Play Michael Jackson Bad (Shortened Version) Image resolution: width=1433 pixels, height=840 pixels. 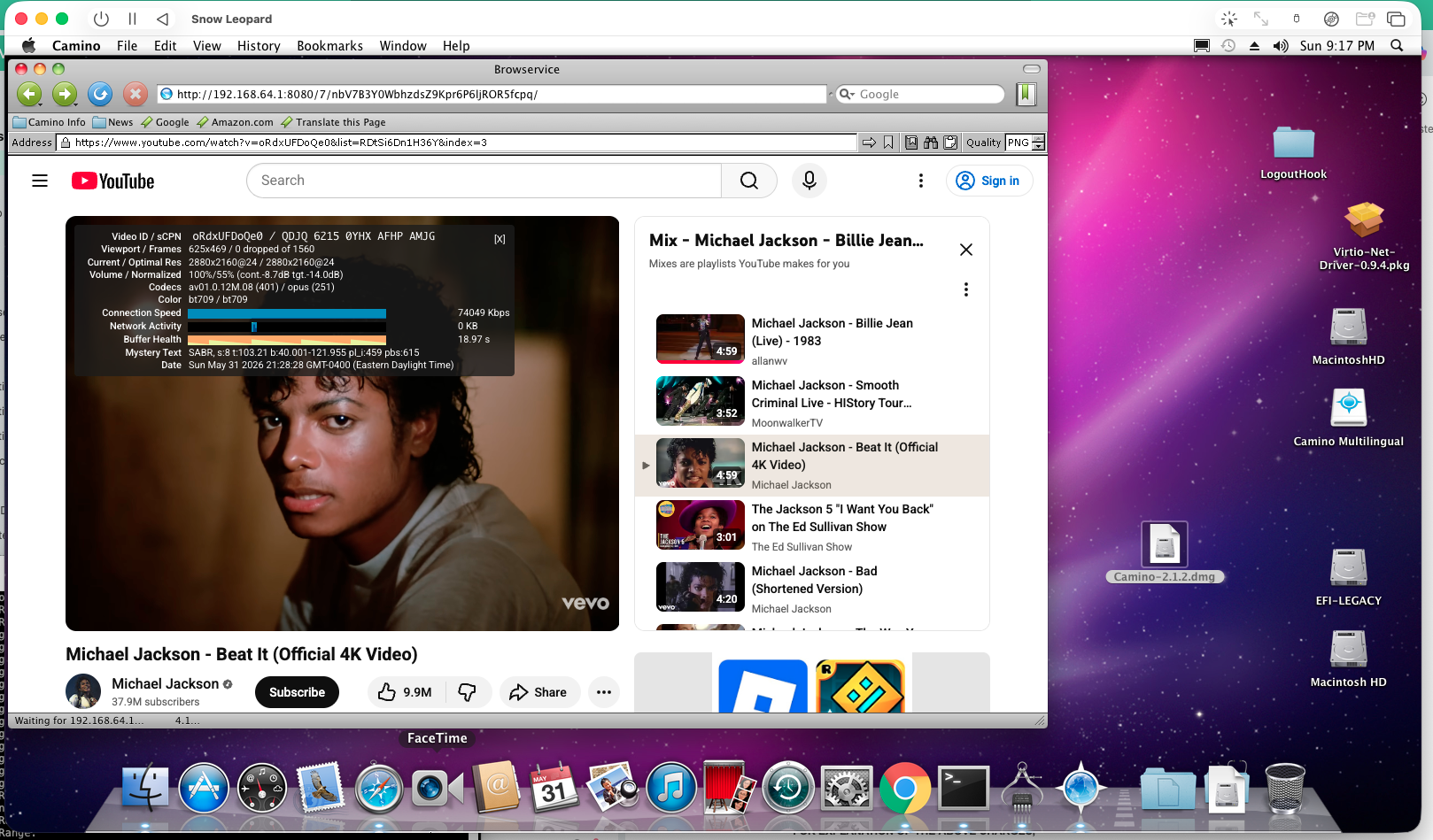811,589
